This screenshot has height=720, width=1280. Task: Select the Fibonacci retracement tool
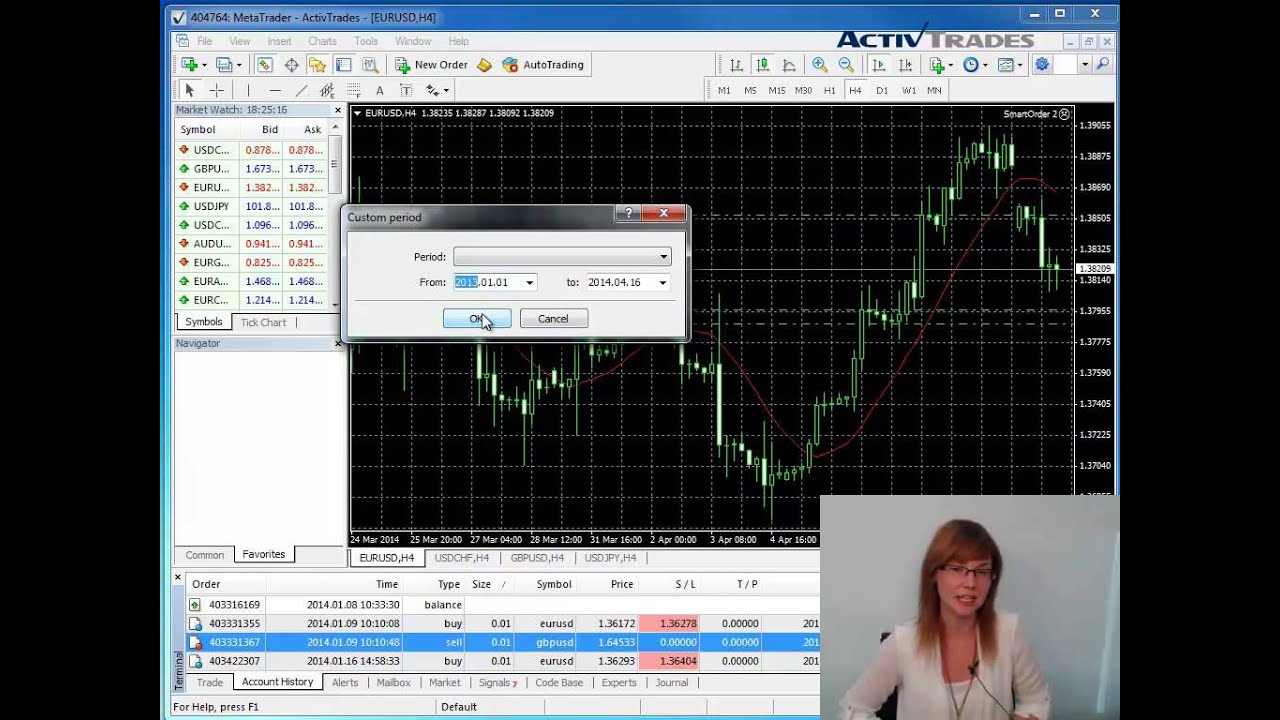pyautogui.click(x=353, y=90)
